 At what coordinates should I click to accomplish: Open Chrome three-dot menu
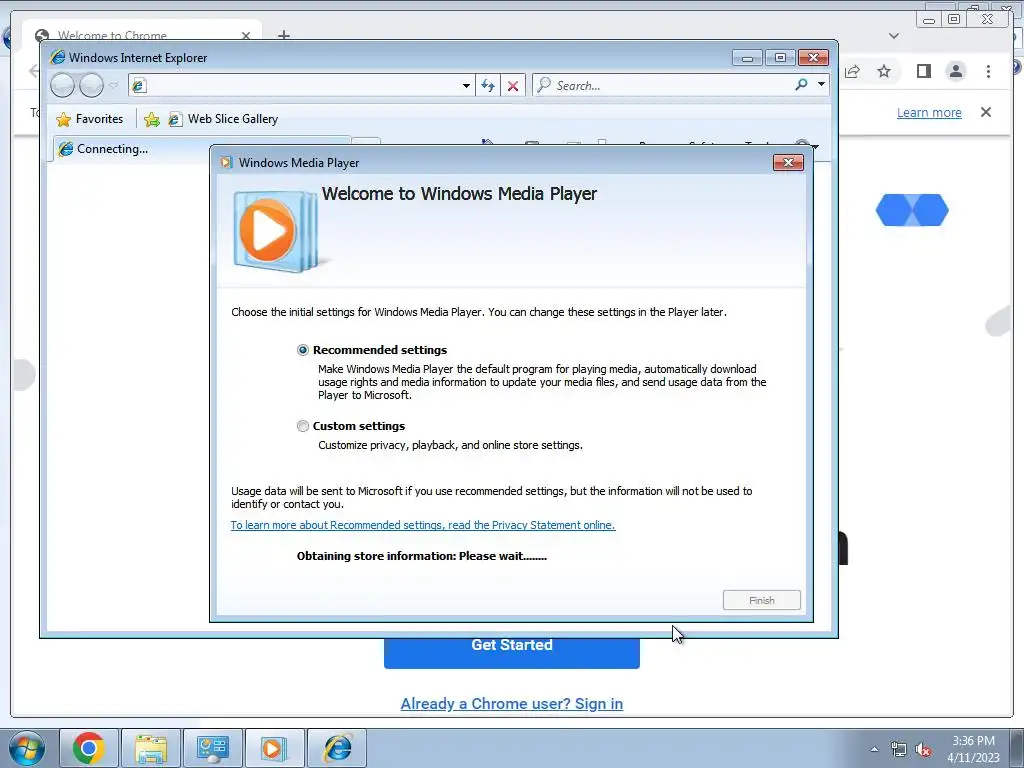point(989,71)
